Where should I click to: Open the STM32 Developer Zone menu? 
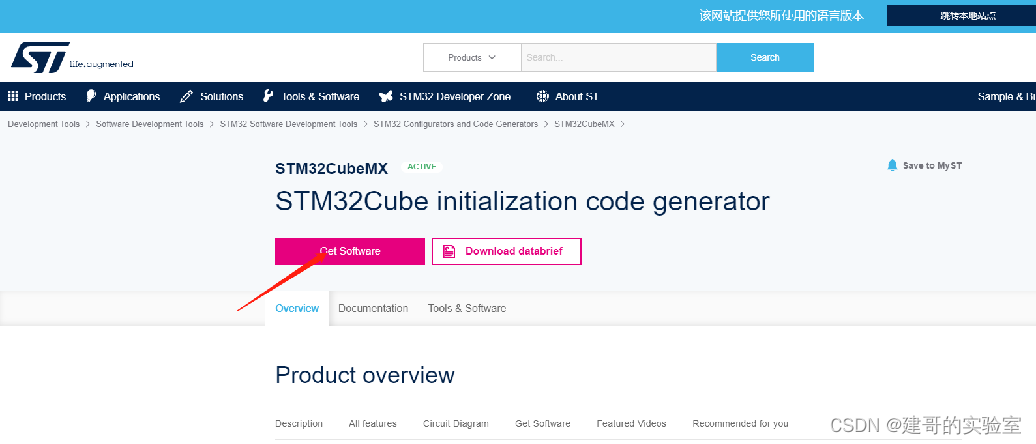455,96
